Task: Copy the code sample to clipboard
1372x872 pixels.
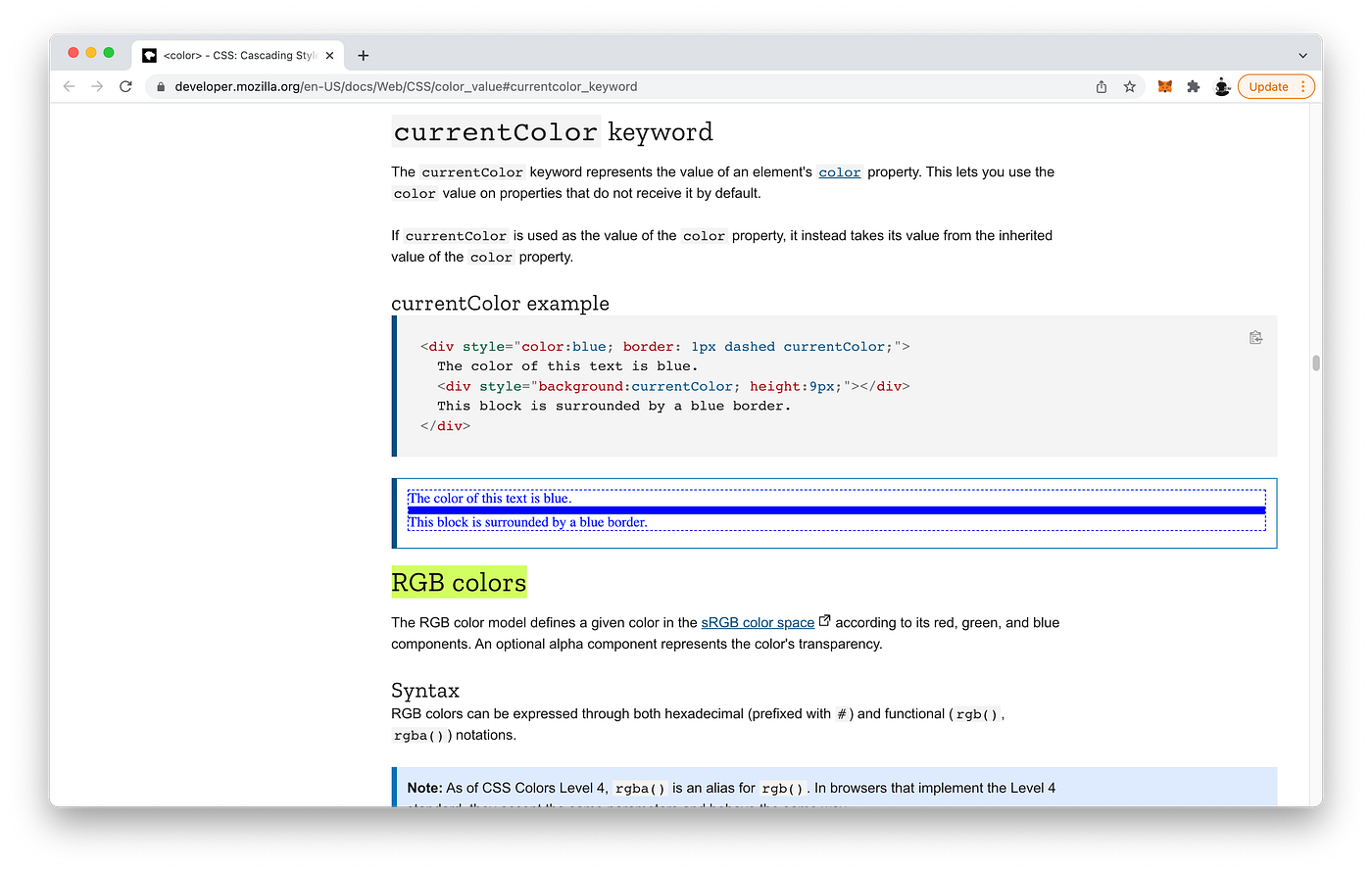Action: click(1255, 337)
